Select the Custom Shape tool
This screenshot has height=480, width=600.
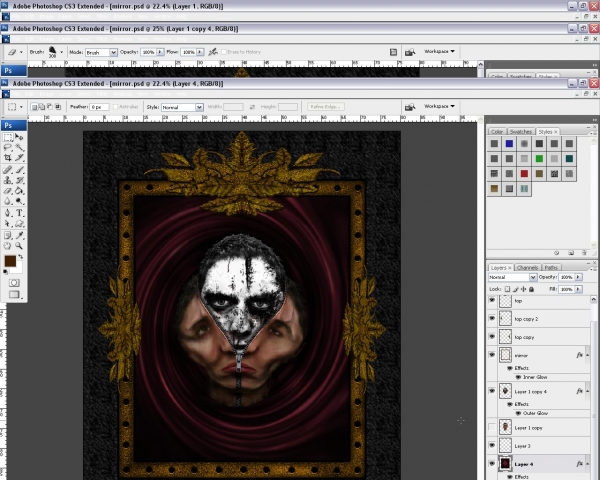tap(19, 224)
